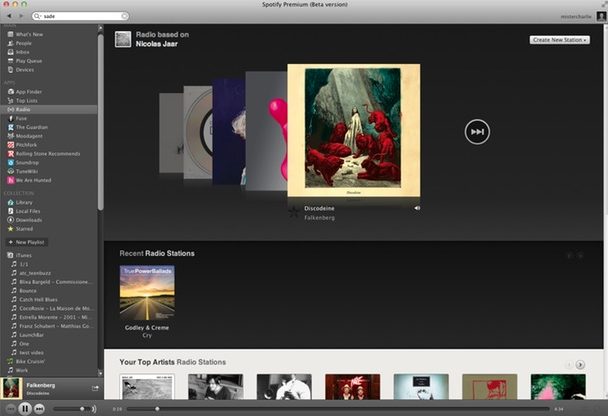Open We Are Hunted app

[x=32, y=180]
